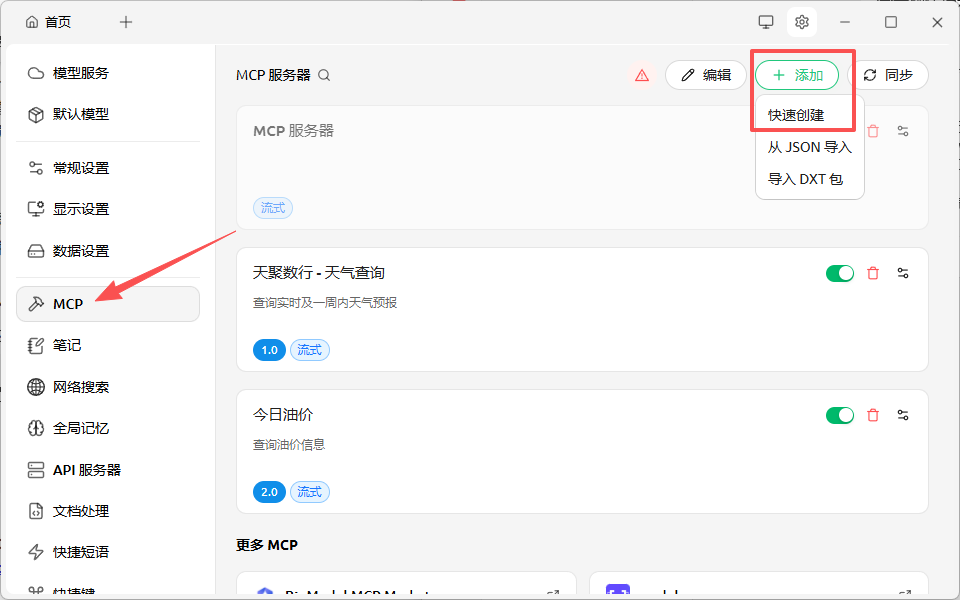Open the 添加 dropdown menu
Image resolution: width=960 pixels, height=600 pixels.
(797, 74)
